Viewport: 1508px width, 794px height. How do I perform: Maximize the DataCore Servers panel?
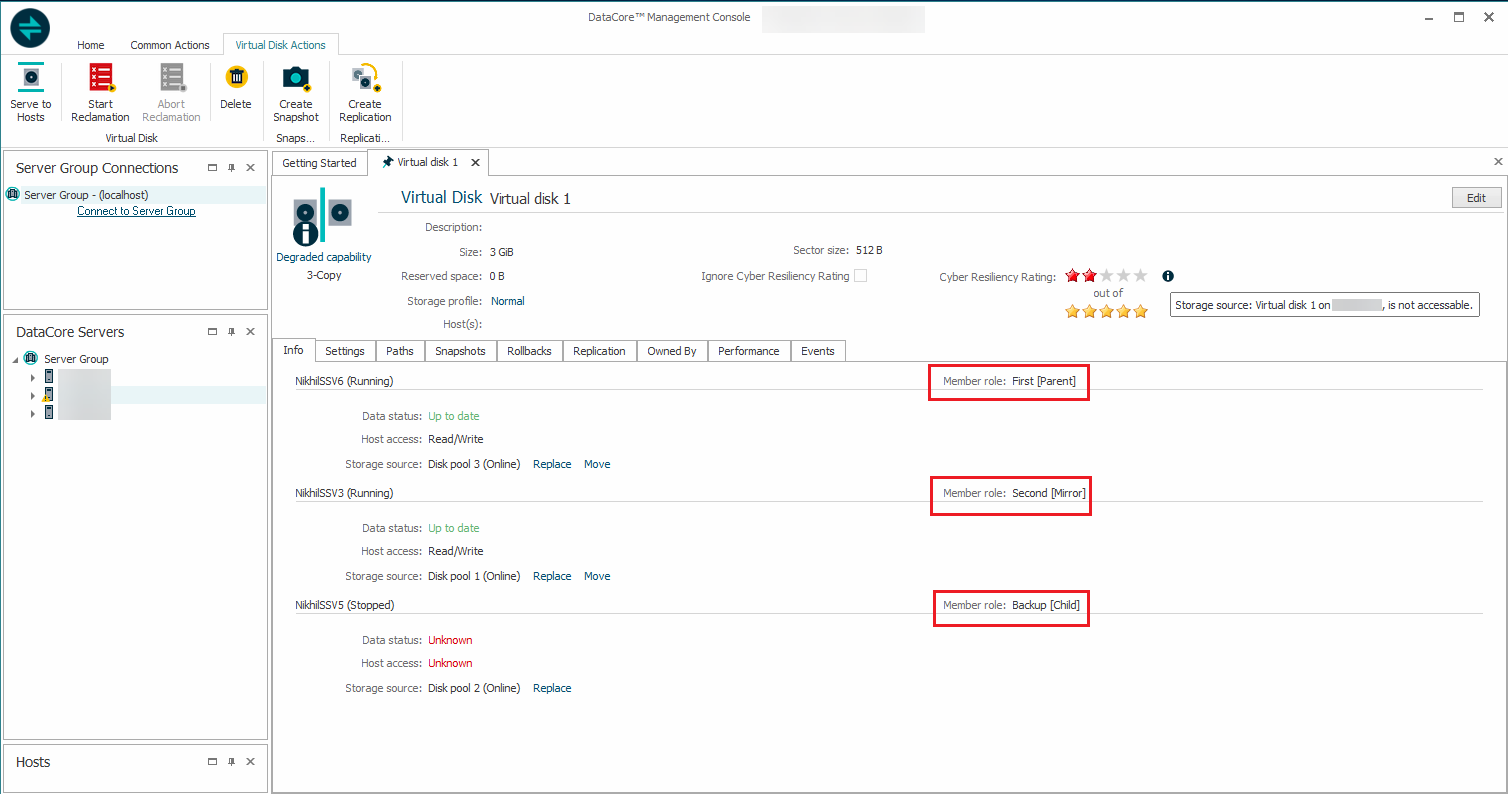pyautogui.click(x=212, y=332)
